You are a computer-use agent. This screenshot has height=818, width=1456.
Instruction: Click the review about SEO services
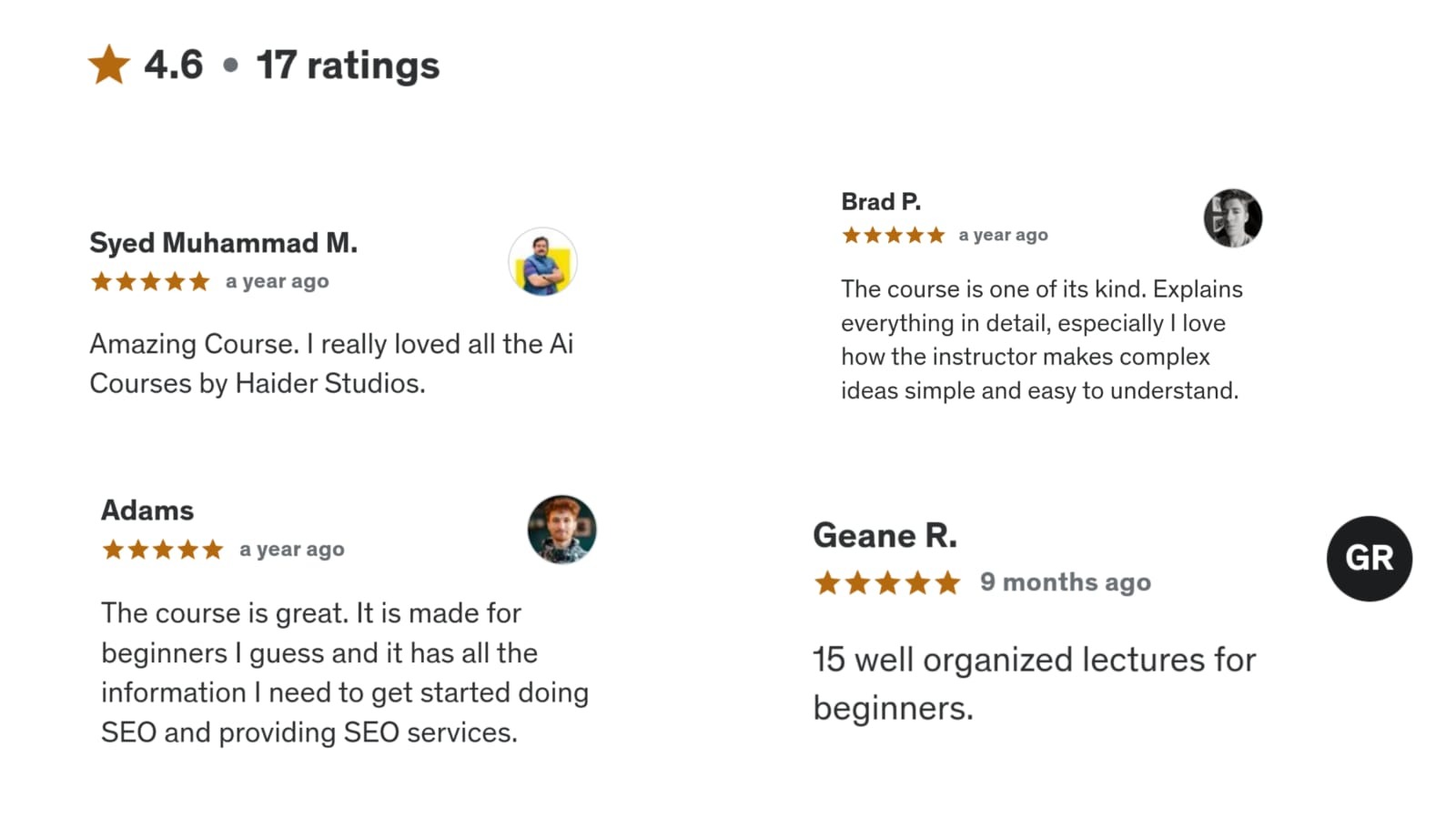point(344,672)
